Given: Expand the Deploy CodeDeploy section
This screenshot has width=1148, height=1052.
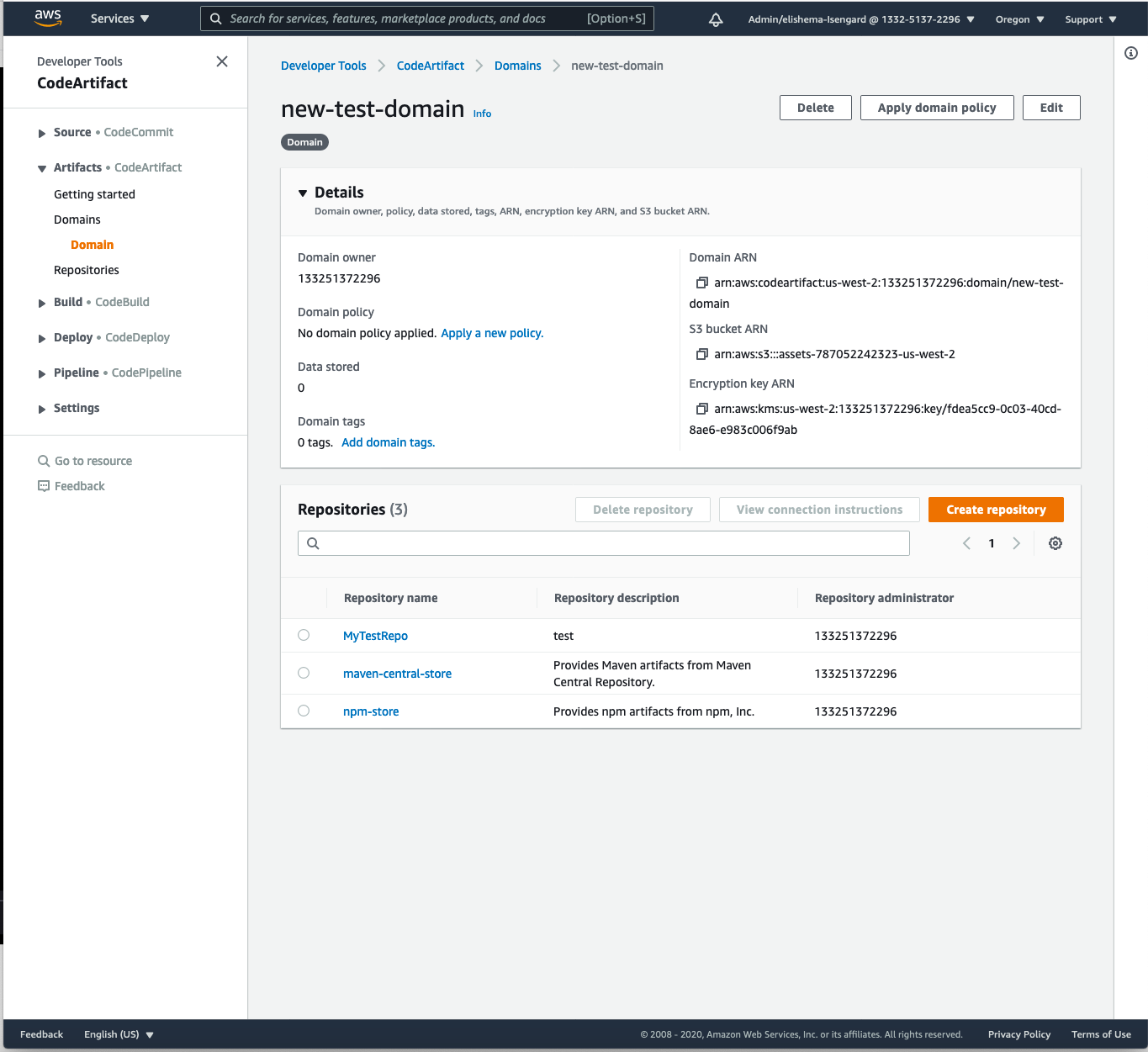Looking at the screenshot, I should coord(42,338).
